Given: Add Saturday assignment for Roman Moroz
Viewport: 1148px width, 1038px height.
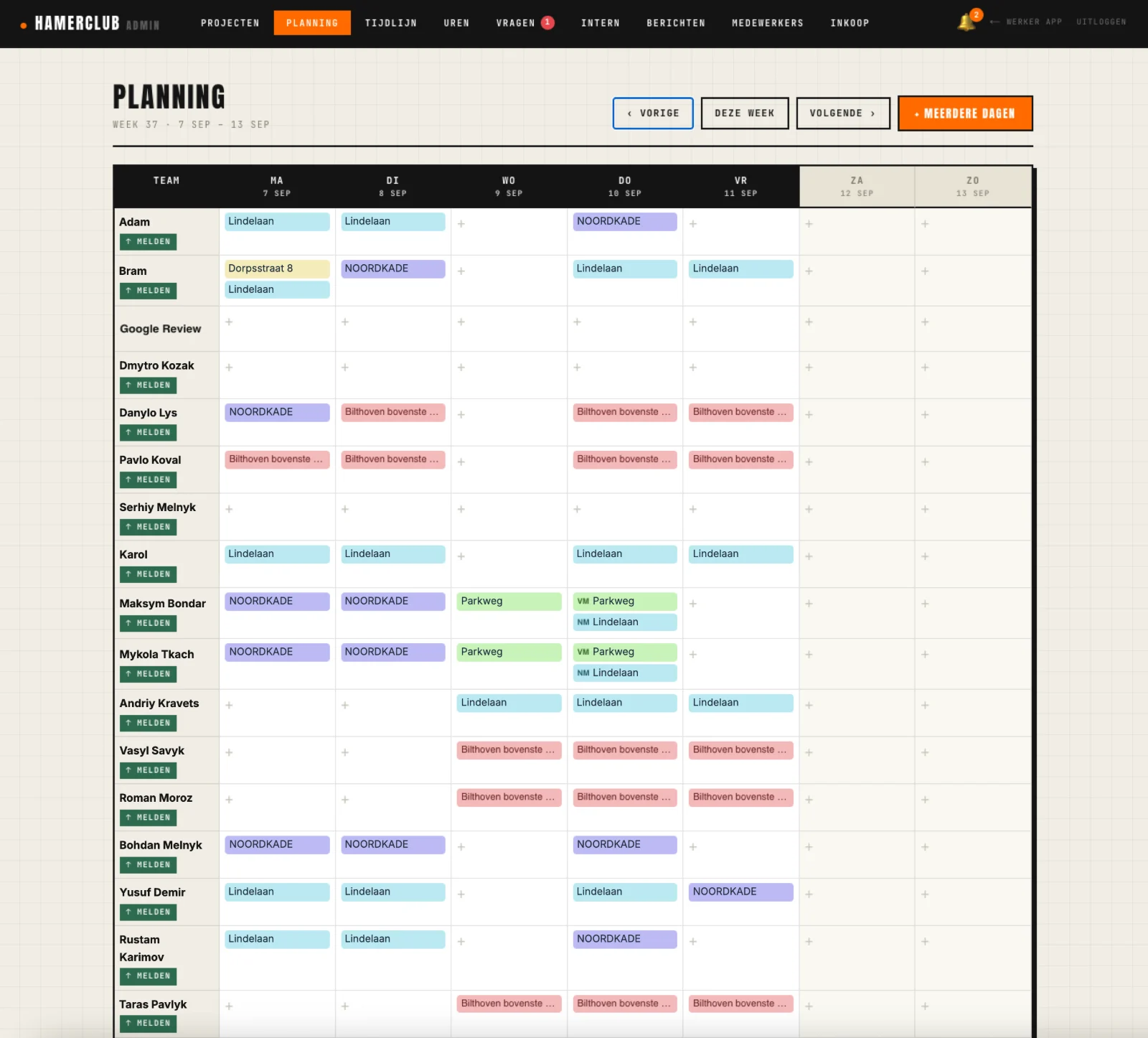Looking at the screenshot, I should [809, 800].
